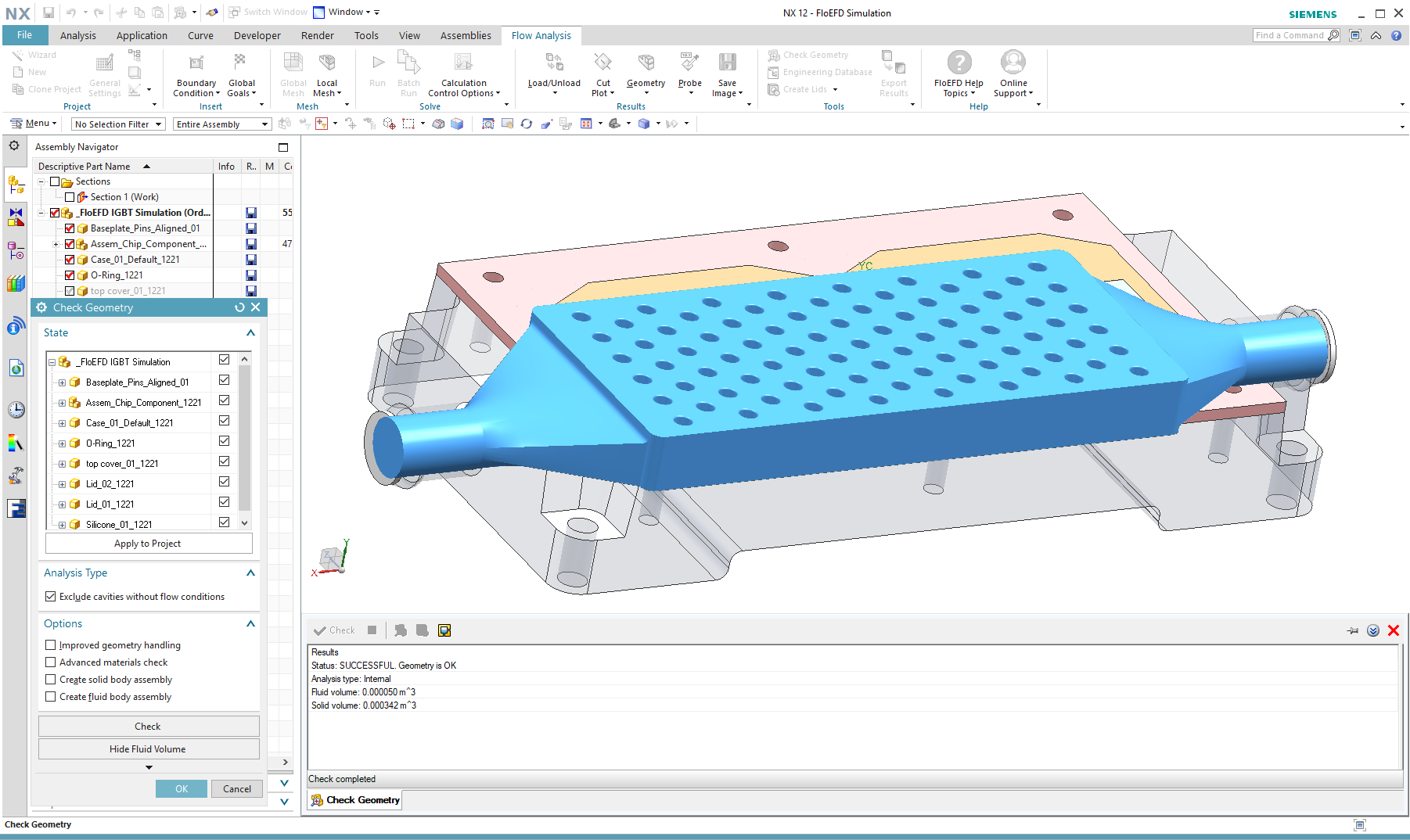Open Cut Plot tool

pyautogui.click(x=602, y=76)
